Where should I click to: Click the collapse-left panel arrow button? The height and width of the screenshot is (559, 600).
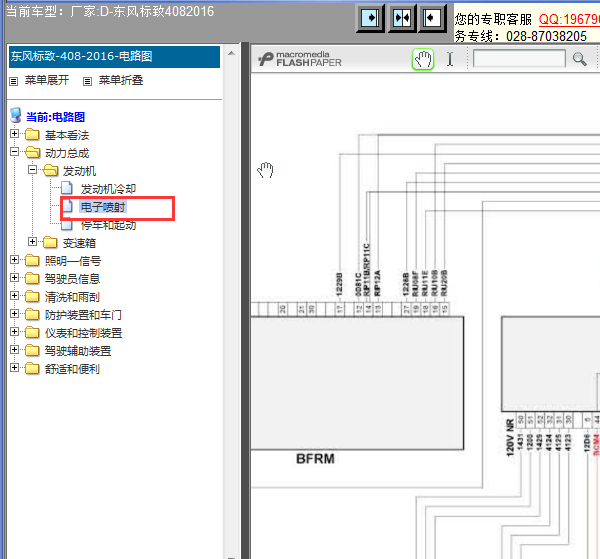point(432,18)
